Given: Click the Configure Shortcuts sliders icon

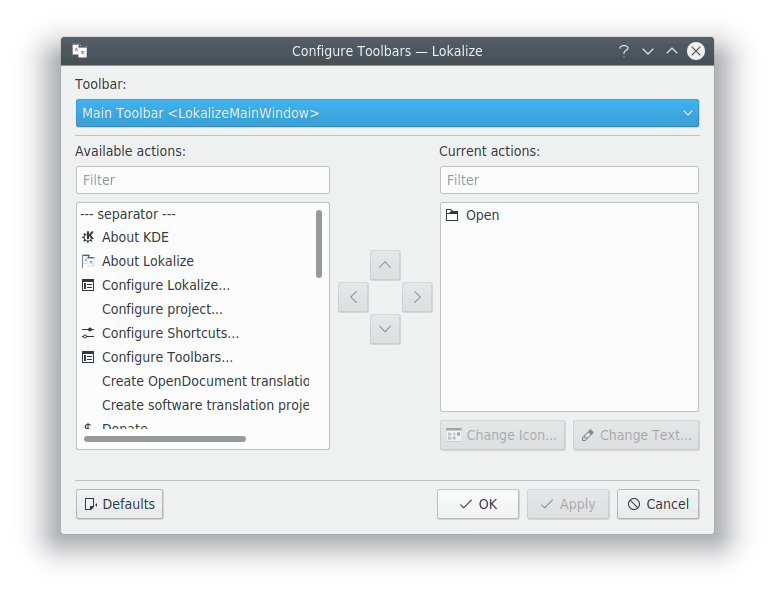Looking at the screenshot, I should tap(88, 333).
